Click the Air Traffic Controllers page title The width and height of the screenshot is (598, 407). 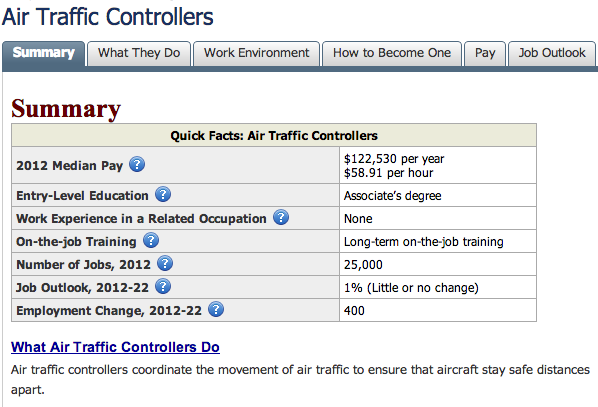108,17
